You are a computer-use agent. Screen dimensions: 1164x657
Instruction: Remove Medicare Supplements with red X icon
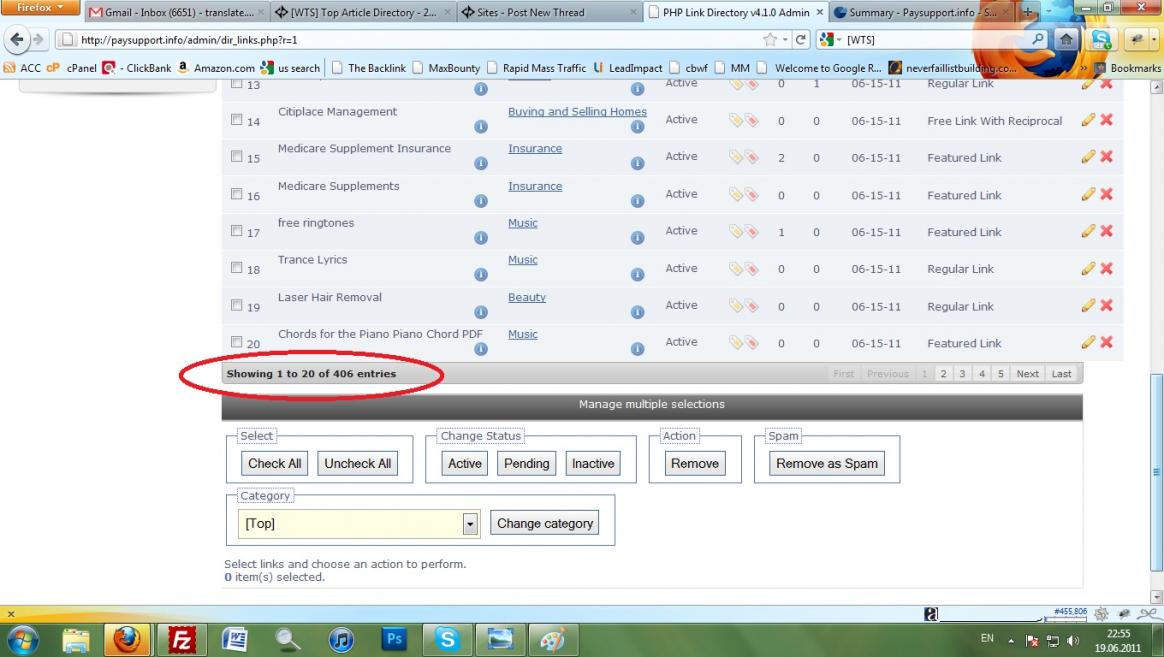[x=1106, y=194]
